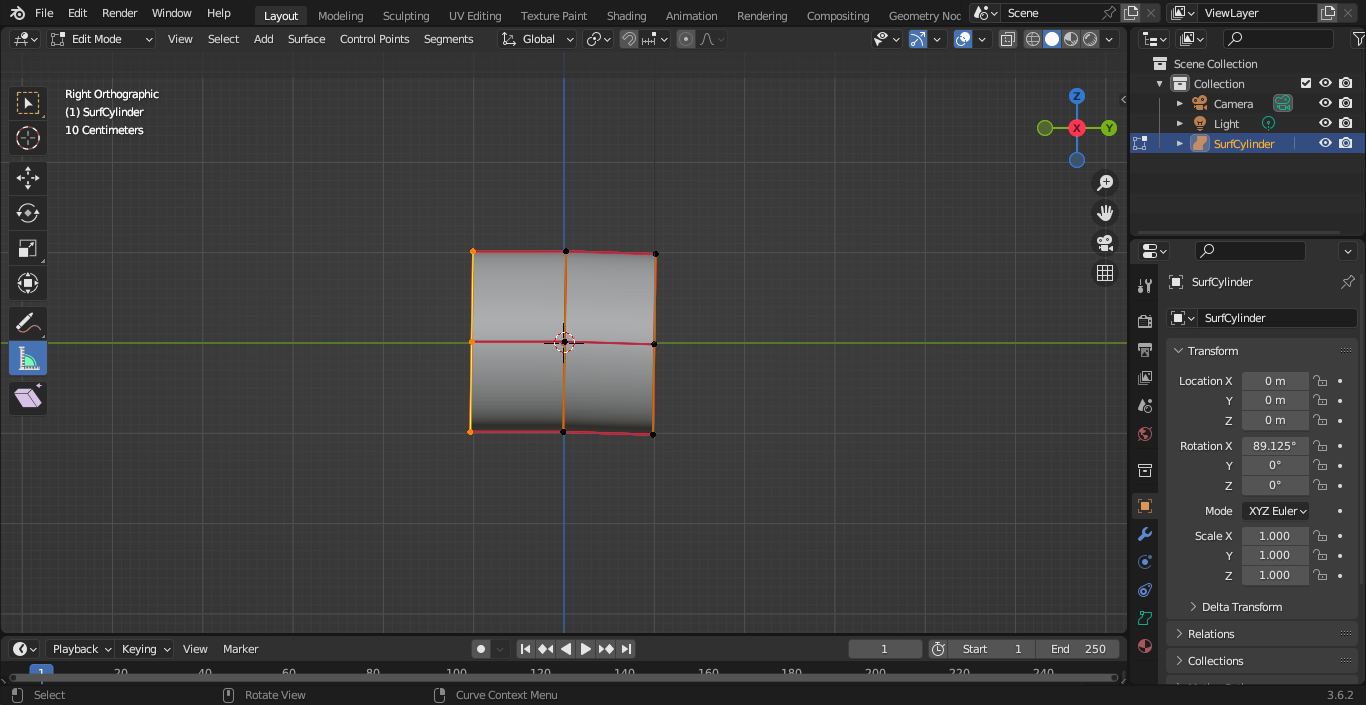This screenshot has width=1366, height=705.
Task: Open the Physics properties tab
Action: coord(1145,562)
